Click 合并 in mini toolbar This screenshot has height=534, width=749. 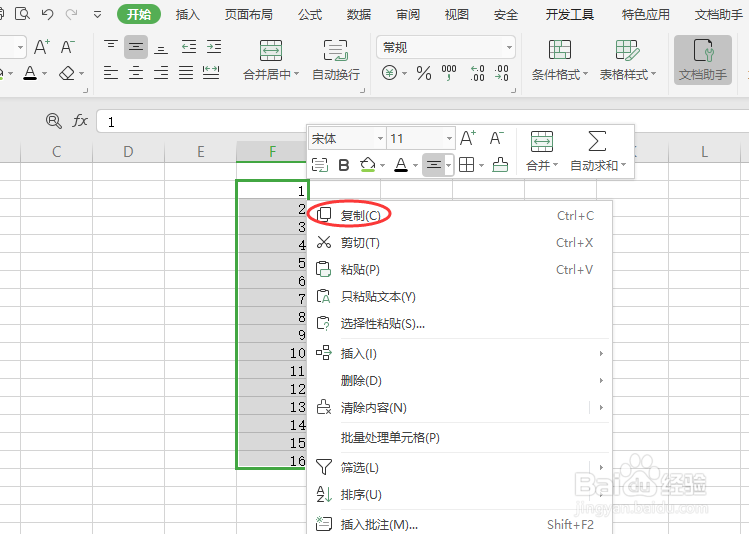(x=542, y=151)
